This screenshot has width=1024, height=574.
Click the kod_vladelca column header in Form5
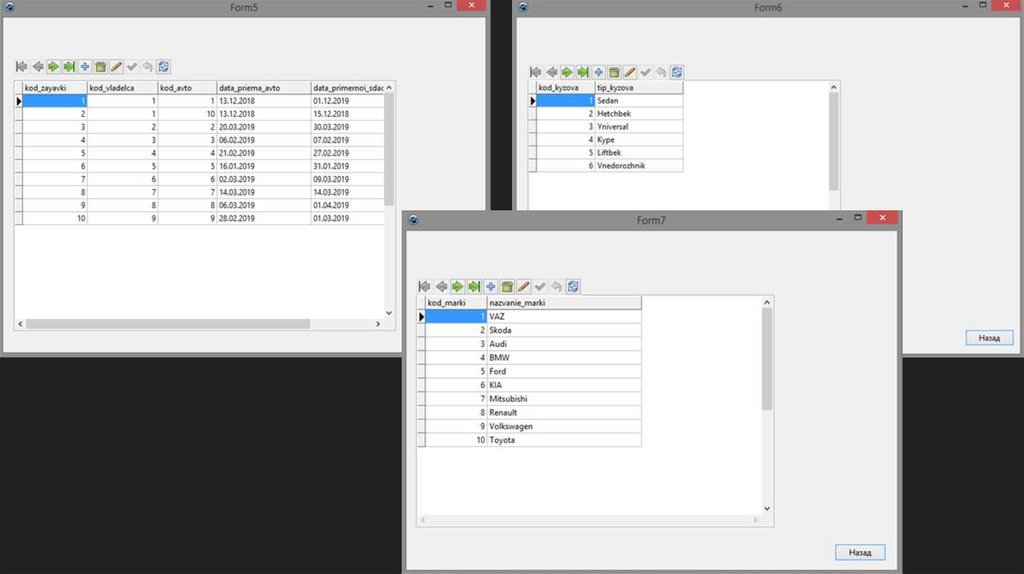point(122,88)
